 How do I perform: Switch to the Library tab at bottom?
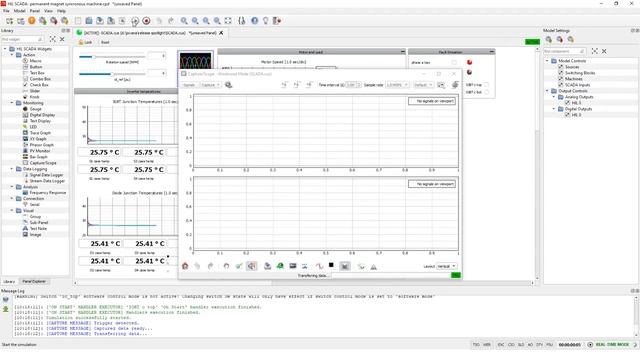[9, 281]
